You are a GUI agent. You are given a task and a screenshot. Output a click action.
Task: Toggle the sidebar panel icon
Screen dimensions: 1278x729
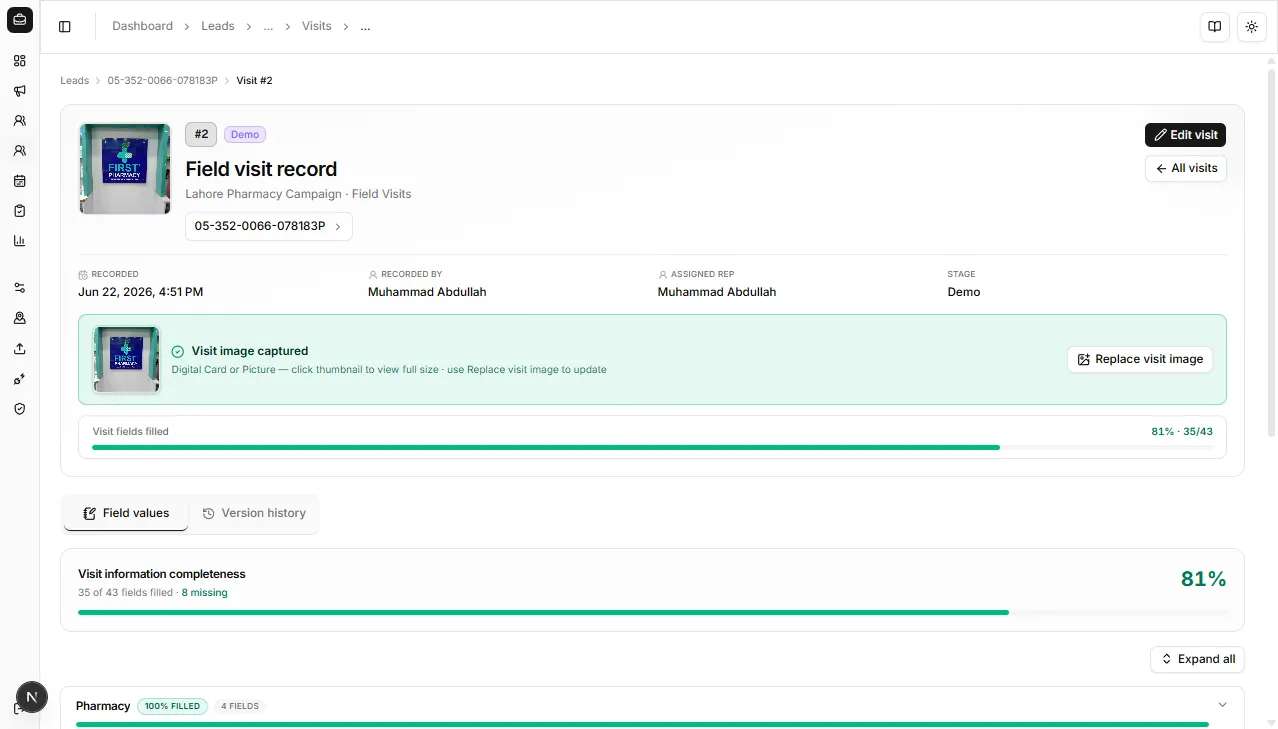(x=65, y=27)
